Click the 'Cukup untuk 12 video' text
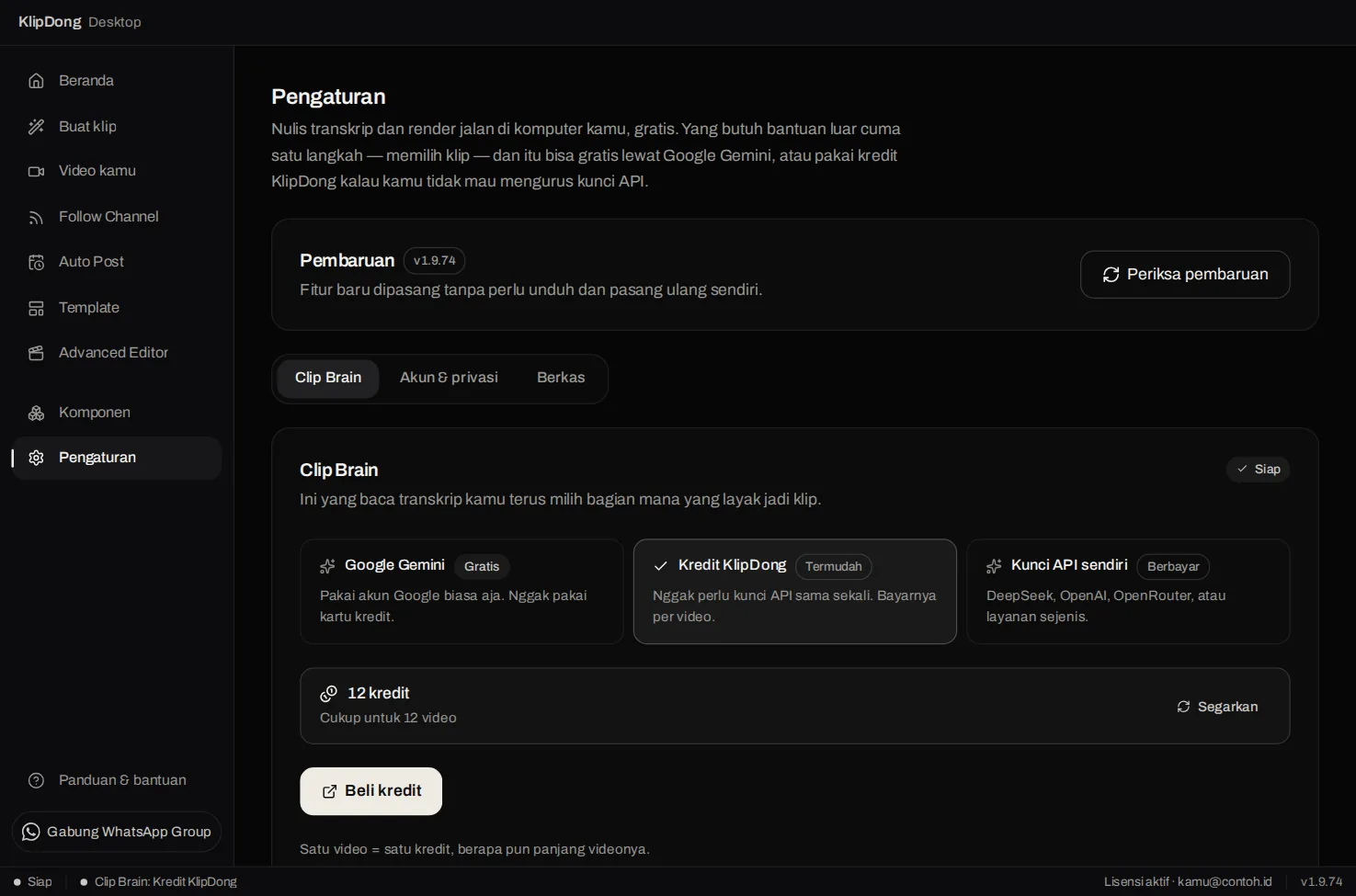The image size is (1356, 896). pos(388,718)
